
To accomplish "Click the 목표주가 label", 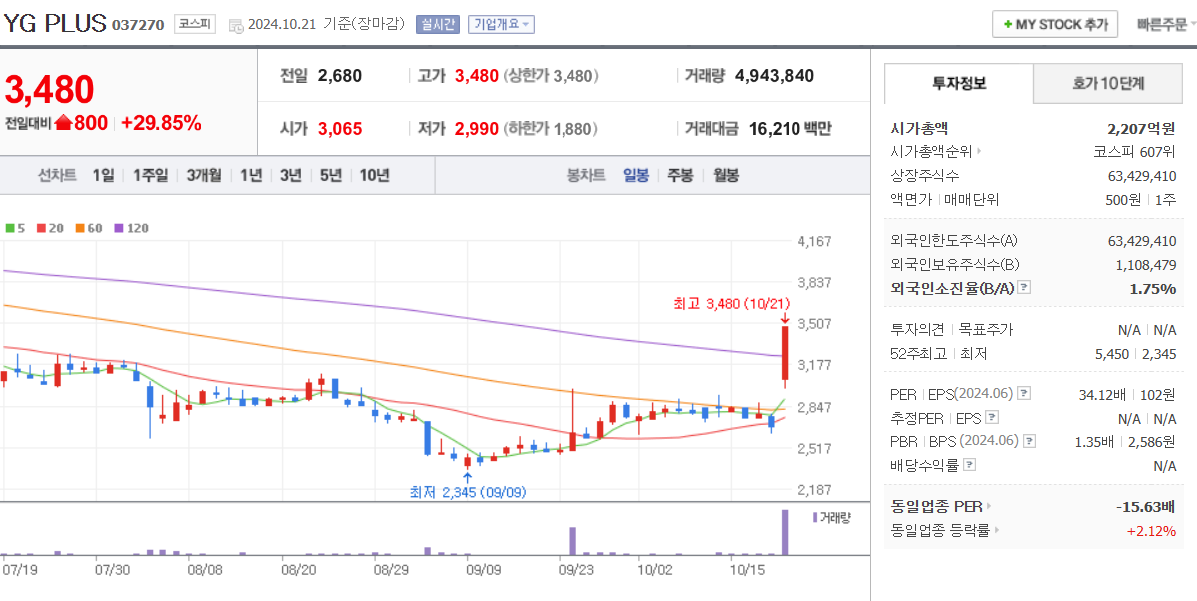I will (x=986, y=330).
